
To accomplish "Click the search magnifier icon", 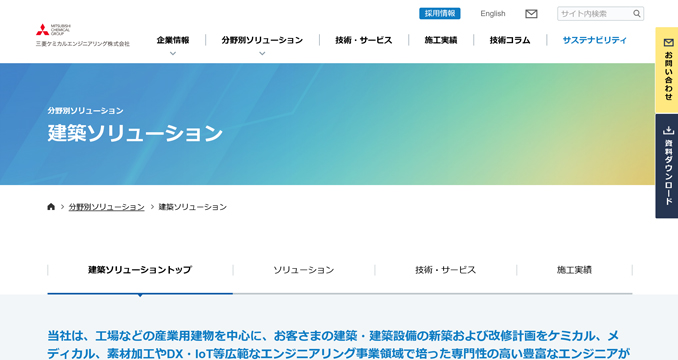I will pyautogui.click(x=636, y=14).
